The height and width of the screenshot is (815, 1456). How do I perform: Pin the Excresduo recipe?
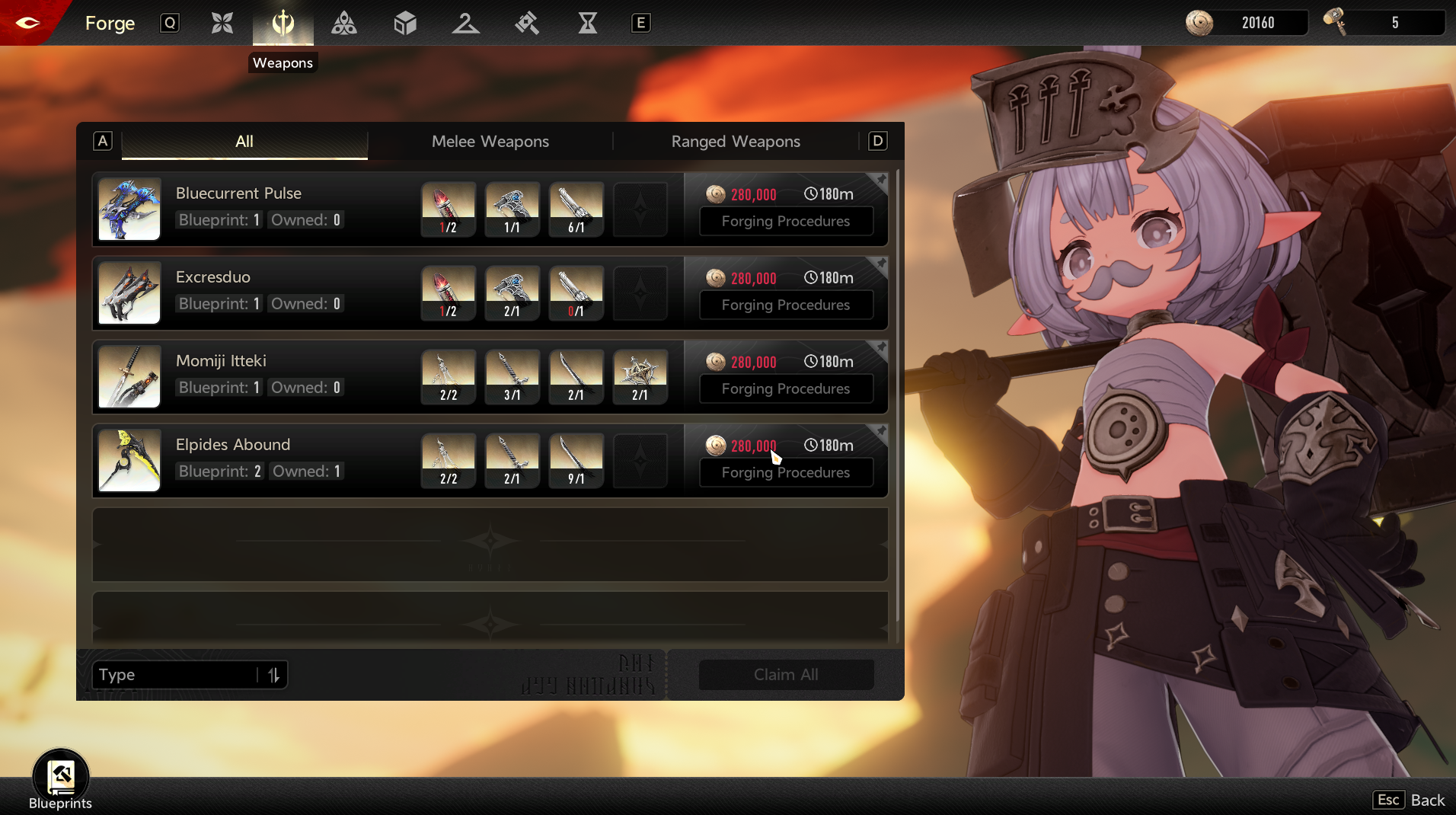click(880, 264)
